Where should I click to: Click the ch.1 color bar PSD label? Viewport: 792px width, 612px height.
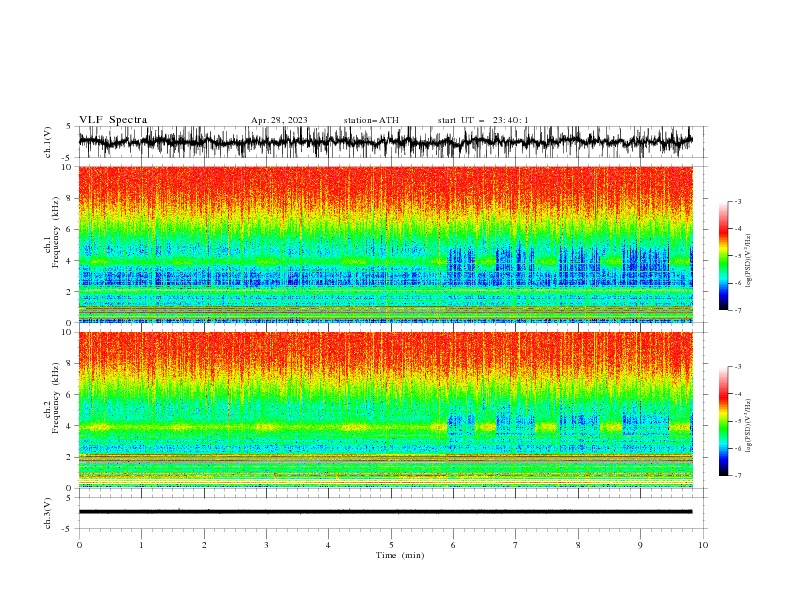click(x=748, y=261)
